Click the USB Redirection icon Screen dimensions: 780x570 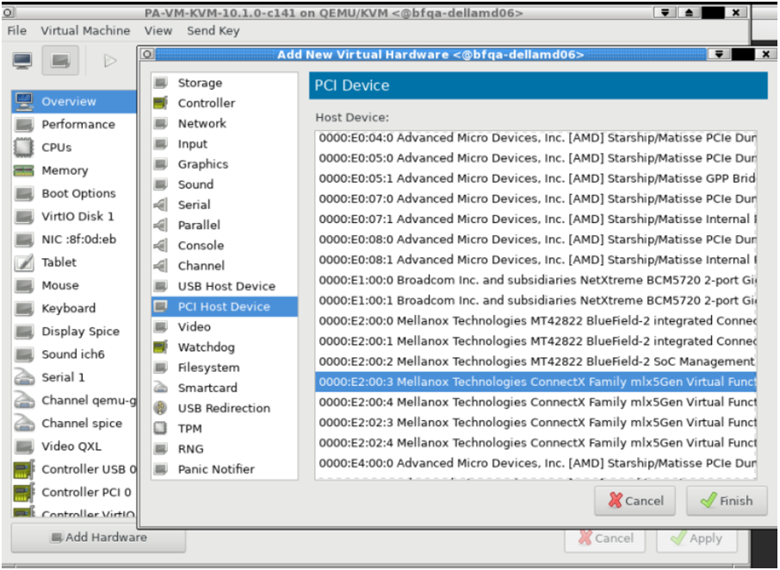(160, 409)
